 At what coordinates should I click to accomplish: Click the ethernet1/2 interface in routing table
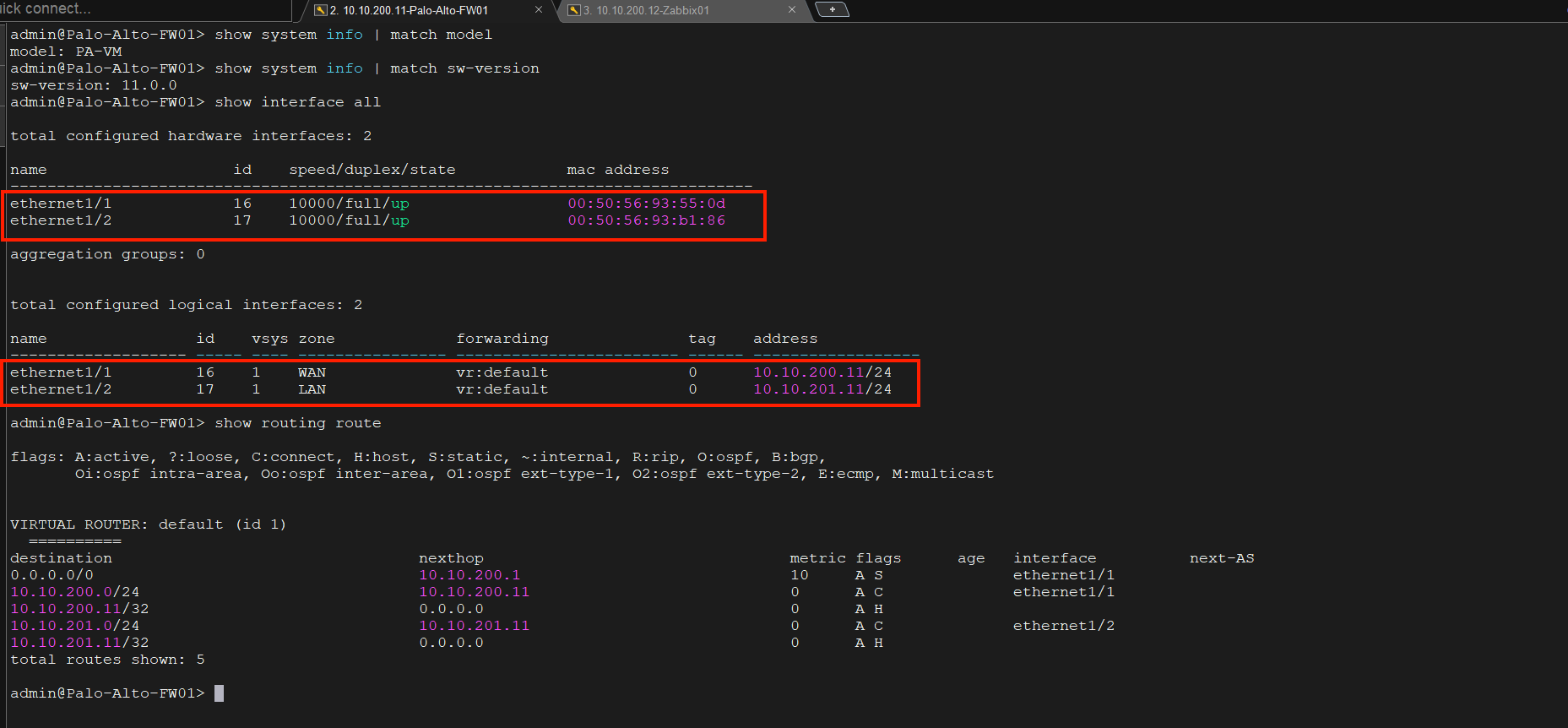point(1064,626)
